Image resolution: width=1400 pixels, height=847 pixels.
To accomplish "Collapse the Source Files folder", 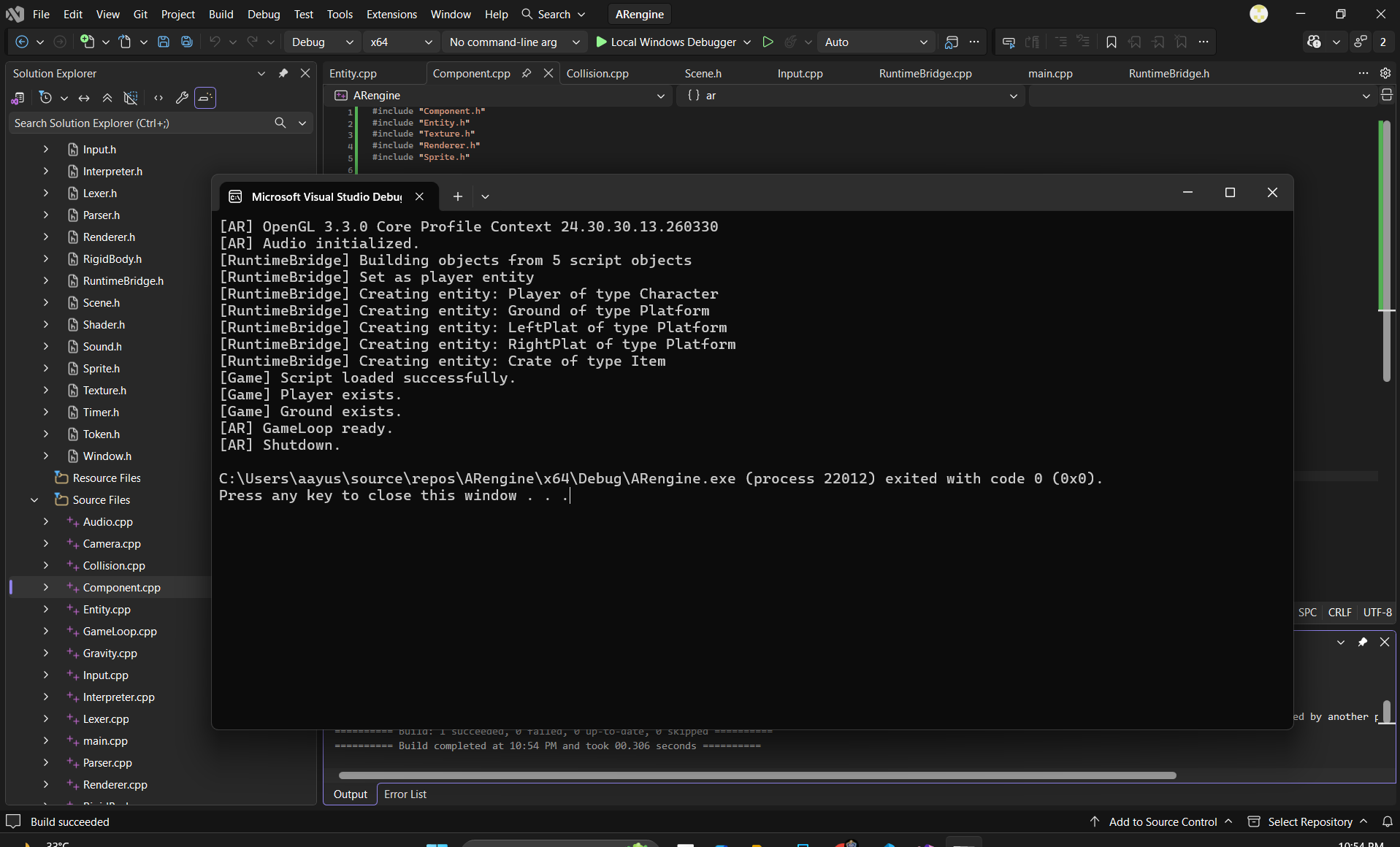I will click(34, 500).
